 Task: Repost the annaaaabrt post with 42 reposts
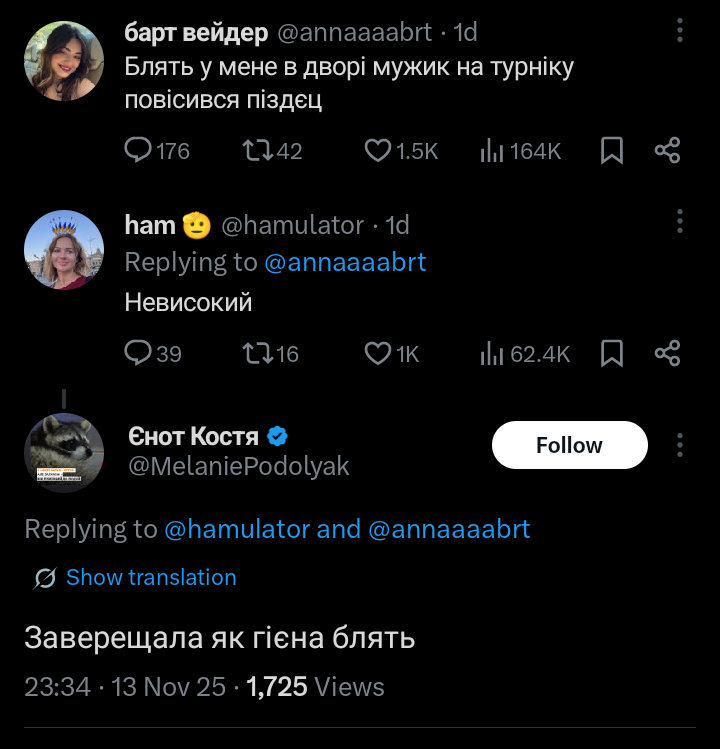click(x=255, y=151)
